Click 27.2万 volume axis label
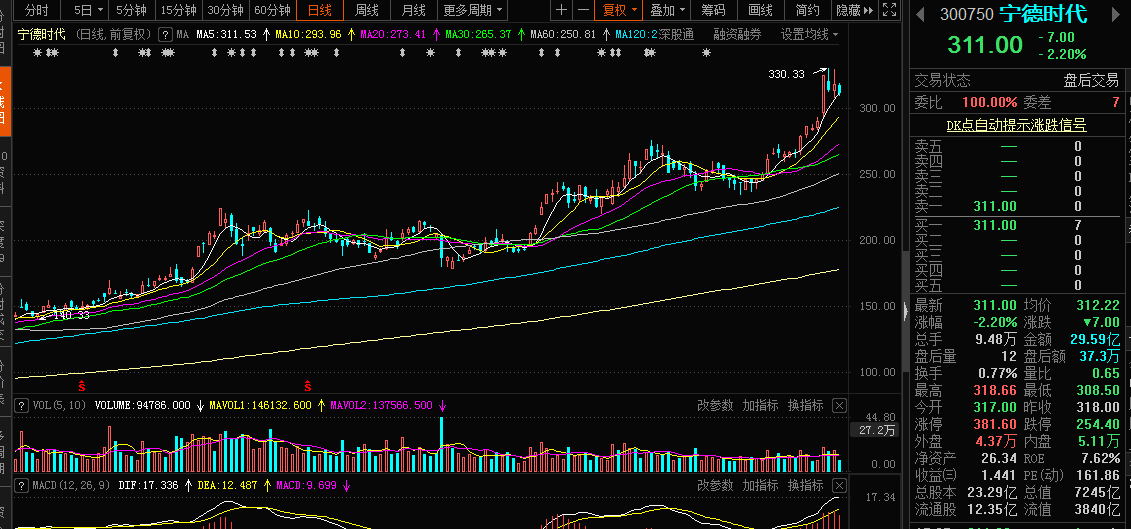The image size is (1131, 529). (x=877, y=430)
